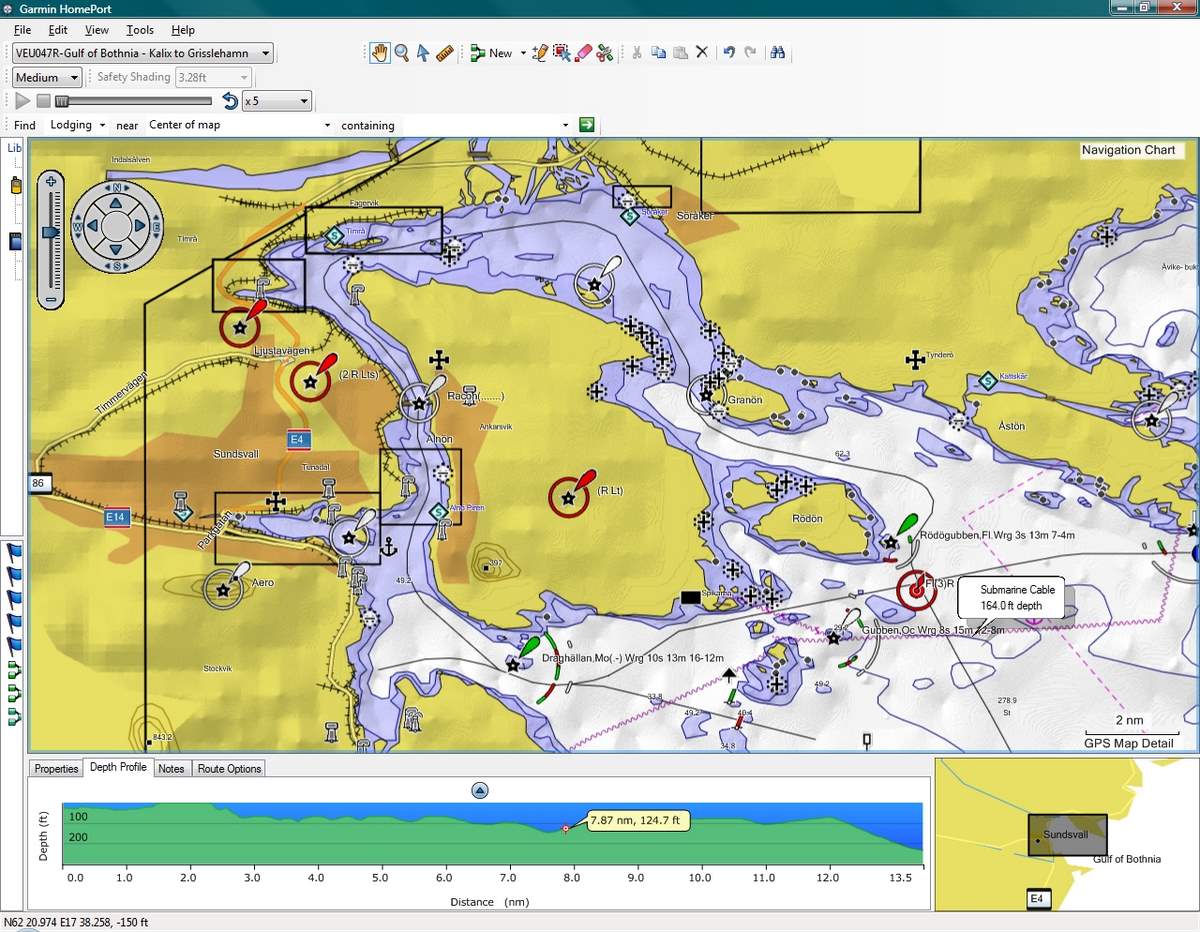Click the binoculars Find icon

[x=778, y=53]
